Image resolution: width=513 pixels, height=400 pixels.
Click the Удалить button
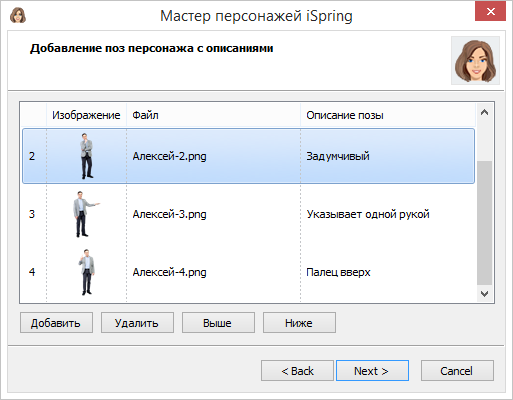(x=137, y=323)
